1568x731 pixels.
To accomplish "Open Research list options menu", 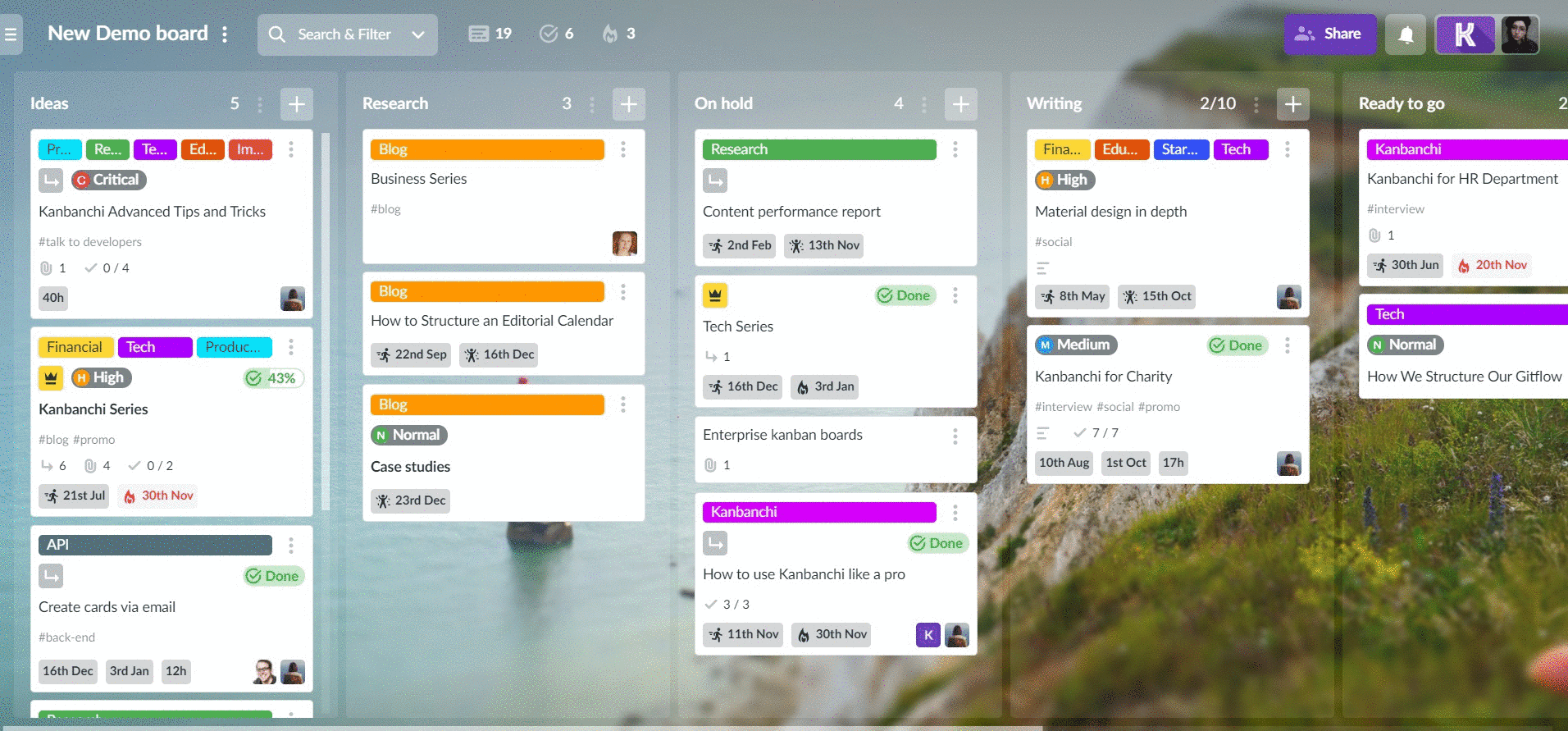I will [592, 104].
